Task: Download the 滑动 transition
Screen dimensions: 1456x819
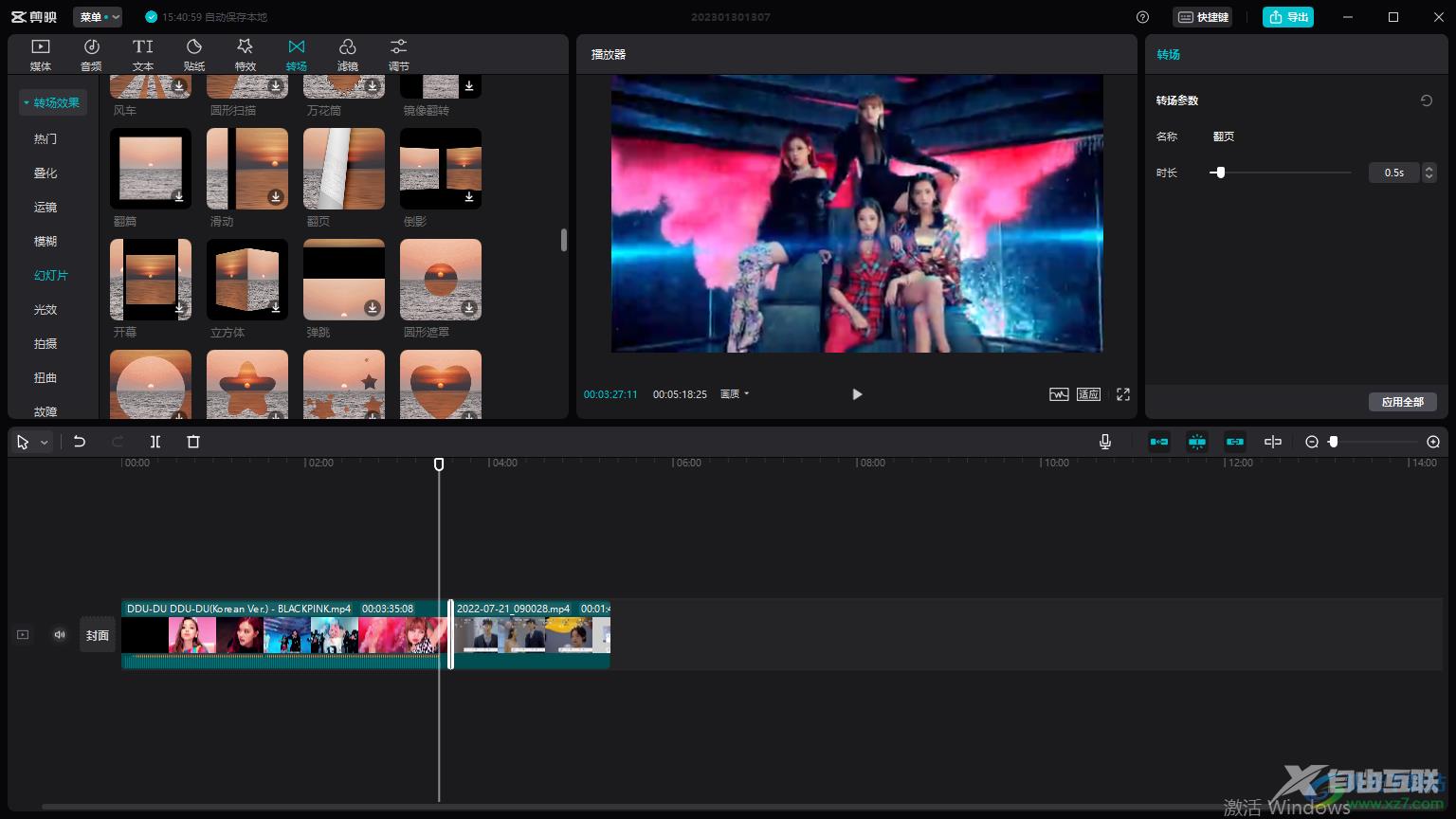Action: pyautogui.click(x=275, y=196)
